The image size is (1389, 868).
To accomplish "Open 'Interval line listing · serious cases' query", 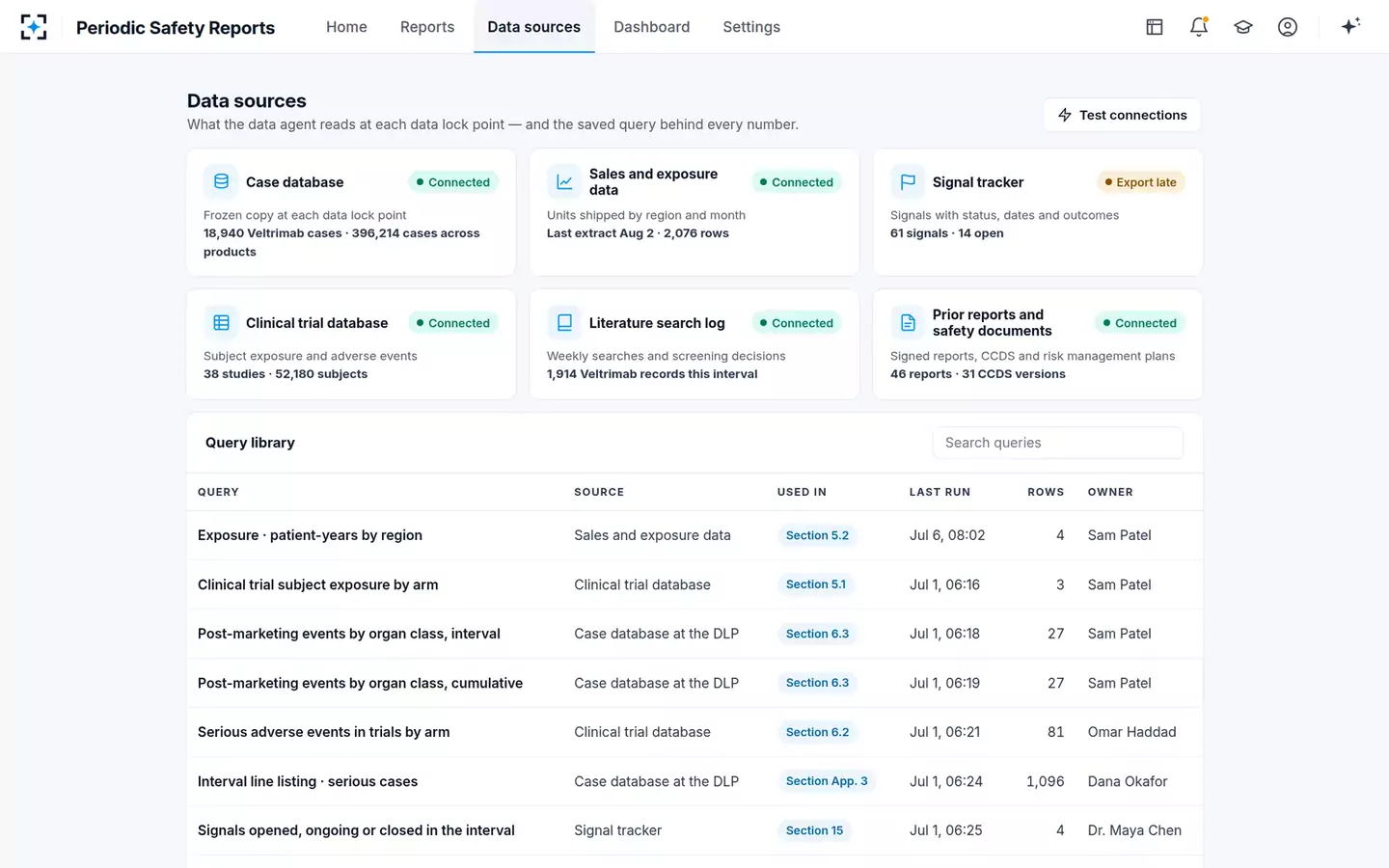I will (308, 781).
